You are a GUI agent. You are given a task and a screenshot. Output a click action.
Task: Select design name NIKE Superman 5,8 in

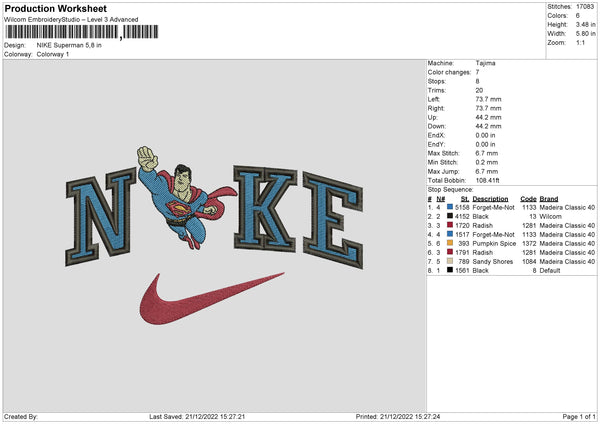click(x=69, y=45)
